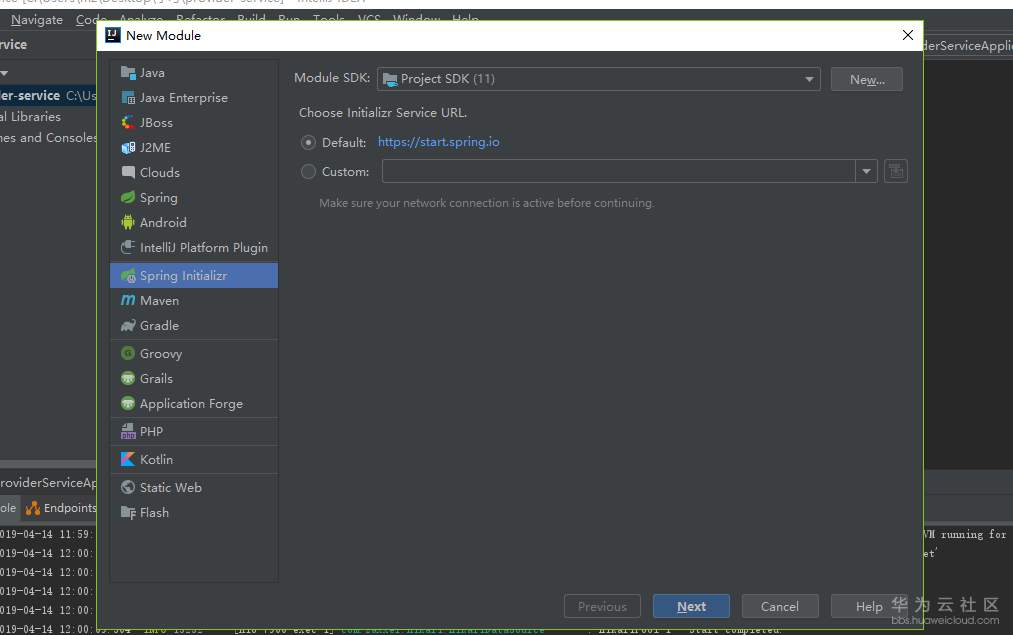Pick the Grails module icon
Viewport: 1013px width, 635px height.
click(128, 379)
